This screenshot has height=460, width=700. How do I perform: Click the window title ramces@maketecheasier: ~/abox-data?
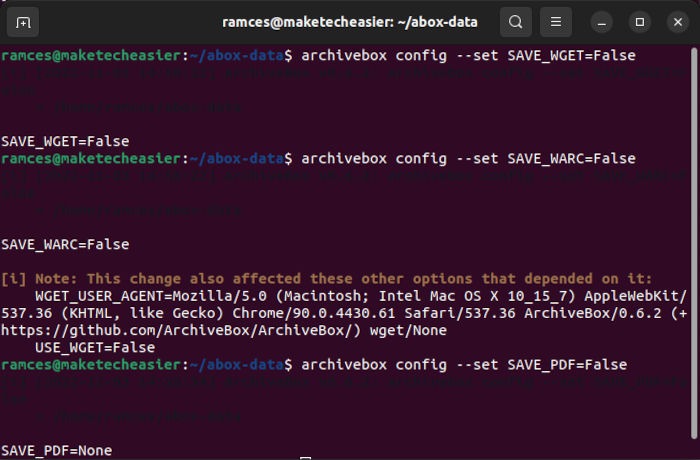click(350, 22)
